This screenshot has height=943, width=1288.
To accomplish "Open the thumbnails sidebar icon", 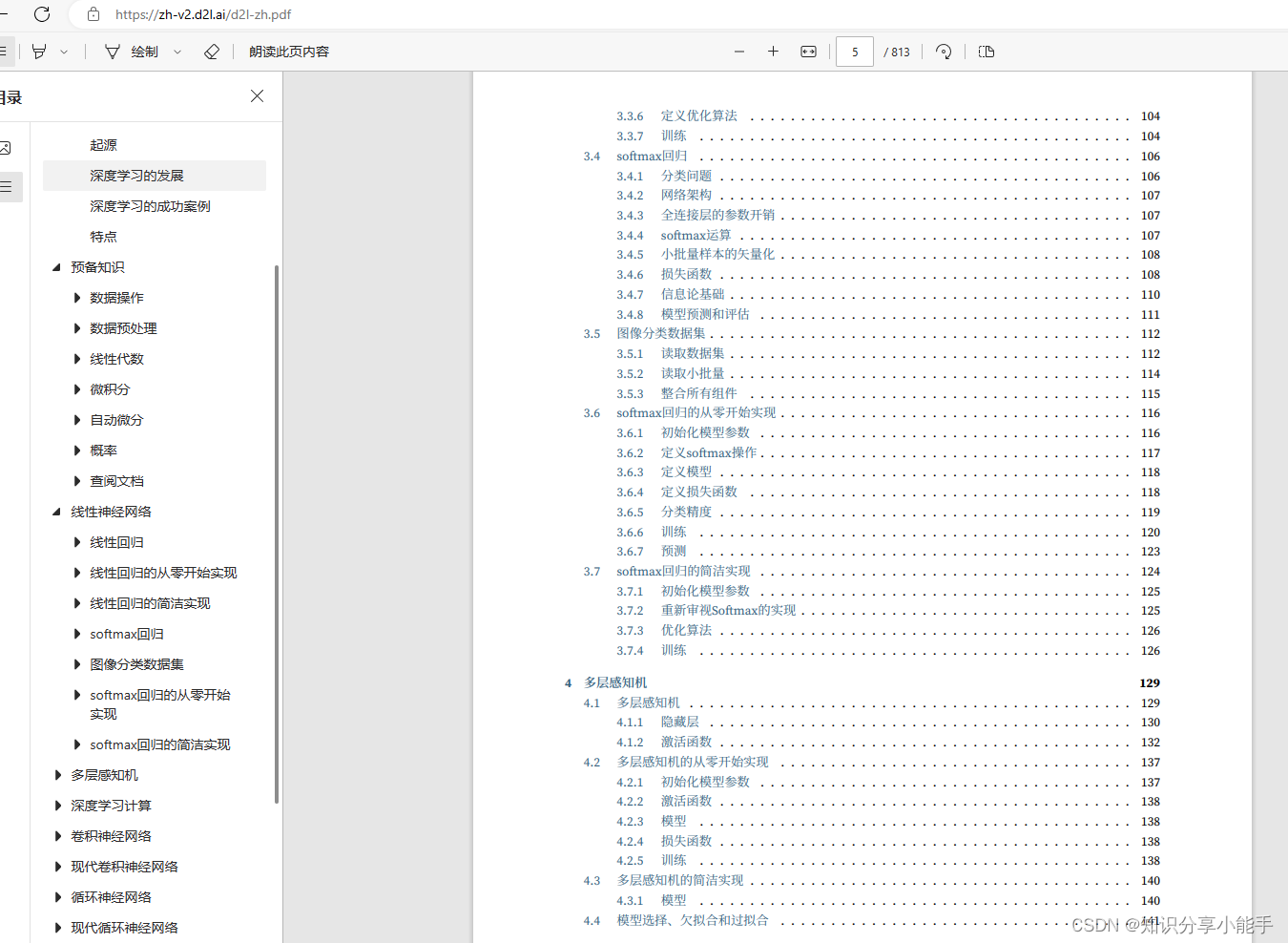I will point(5,148).
